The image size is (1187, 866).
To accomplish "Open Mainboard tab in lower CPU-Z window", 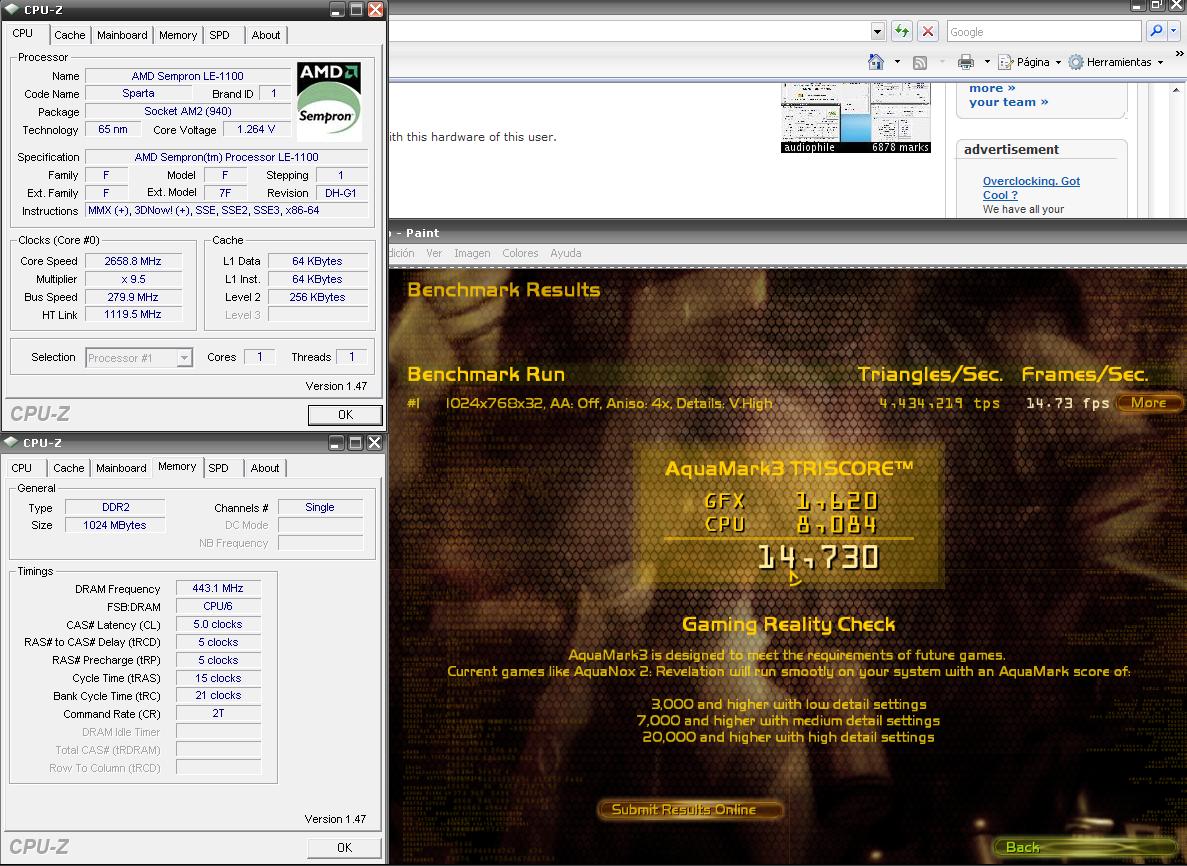I will [121, 468].
